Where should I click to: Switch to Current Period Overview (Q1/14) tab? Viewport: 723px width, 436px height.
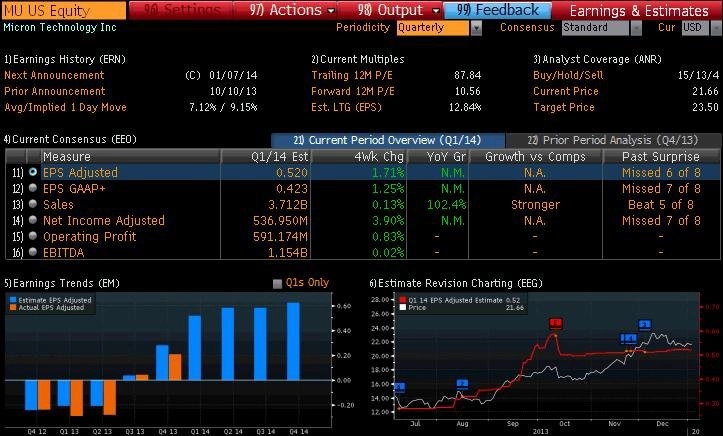(387, 140)
